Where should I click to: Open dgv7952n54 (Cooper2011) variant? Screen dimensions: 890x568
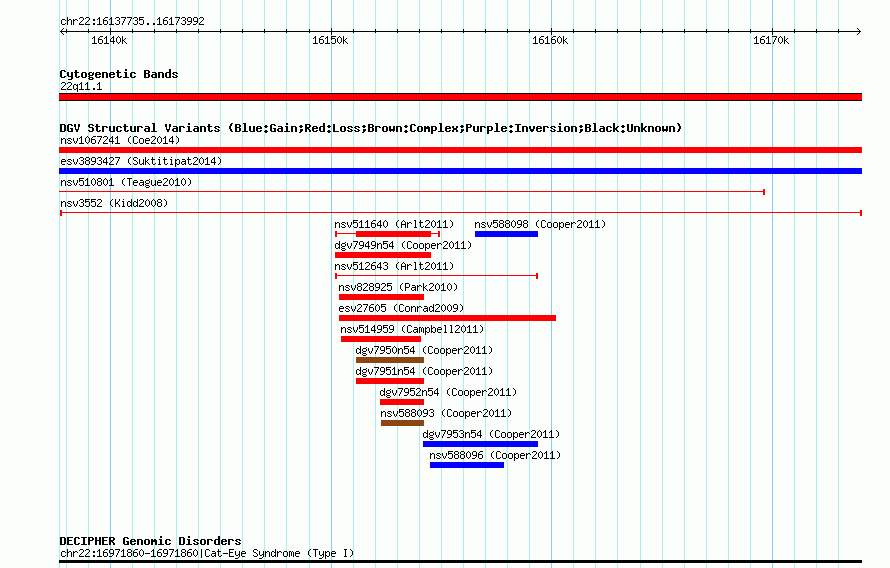pos(448,392)
